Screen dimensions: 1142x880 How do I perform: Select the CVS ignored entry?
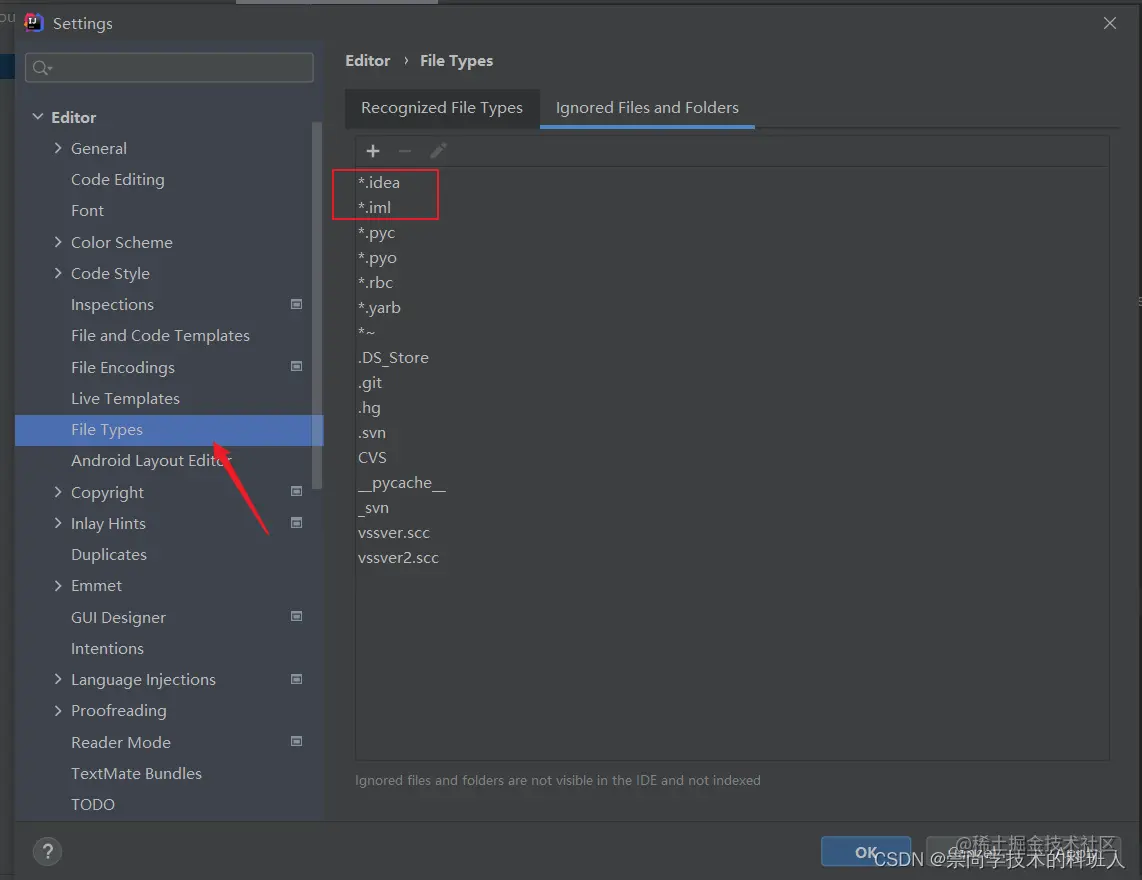pos(732,457)
